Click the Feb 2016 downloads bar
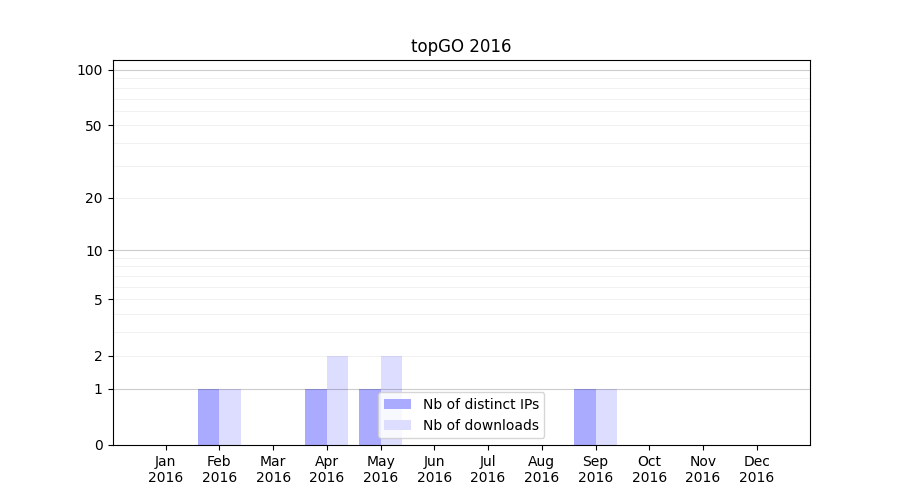Screen dimensions: 900x500 pos(230,417)
